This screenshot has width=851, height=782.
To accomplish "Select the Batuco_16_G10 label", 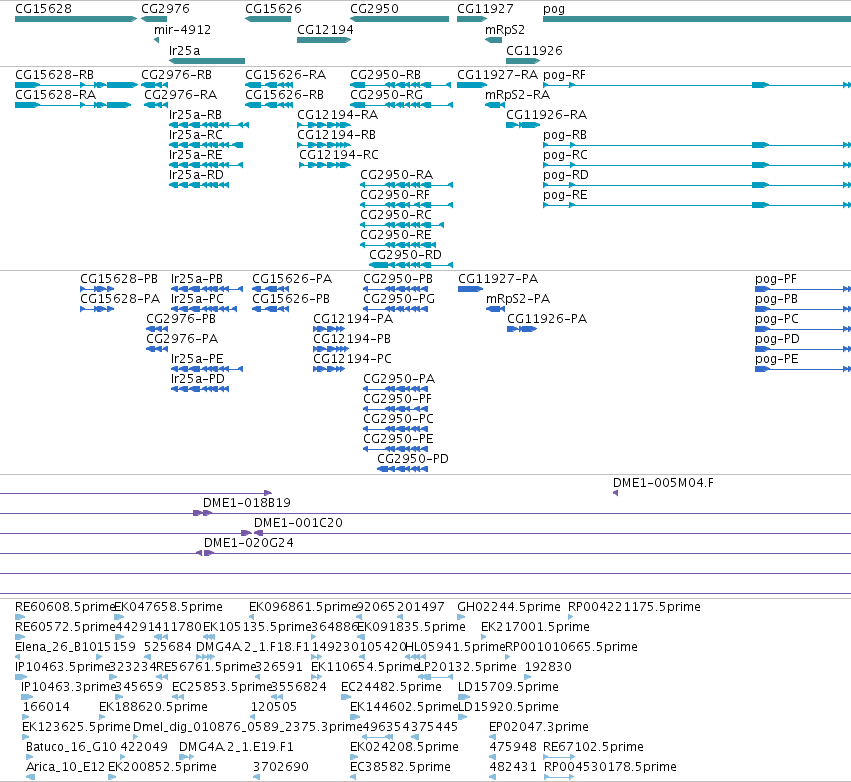I will point(71,747).
